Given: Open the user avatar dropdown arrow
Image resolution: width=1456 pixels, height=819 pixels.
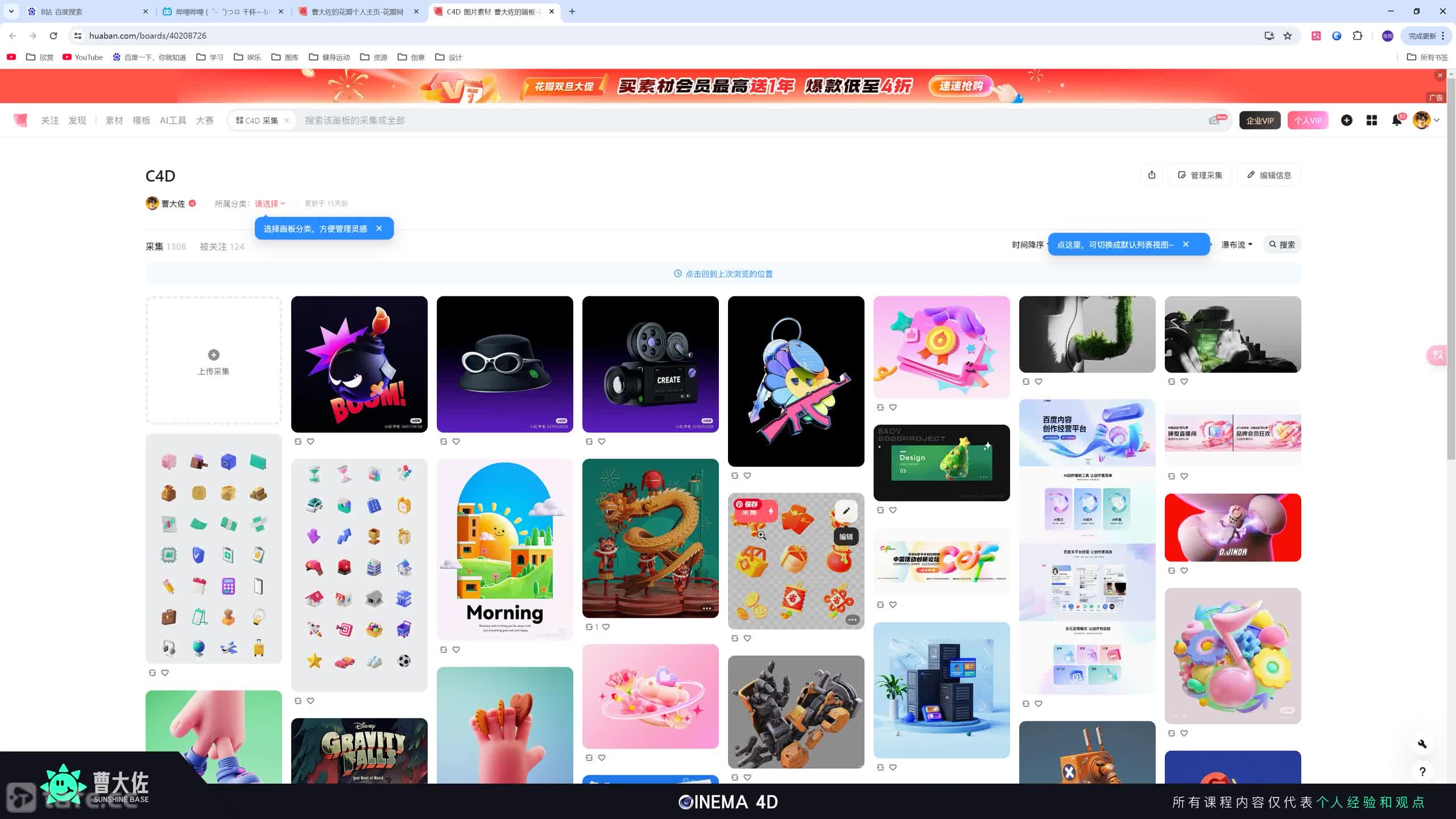Looking at the screenshot, I should point(1437,121).
